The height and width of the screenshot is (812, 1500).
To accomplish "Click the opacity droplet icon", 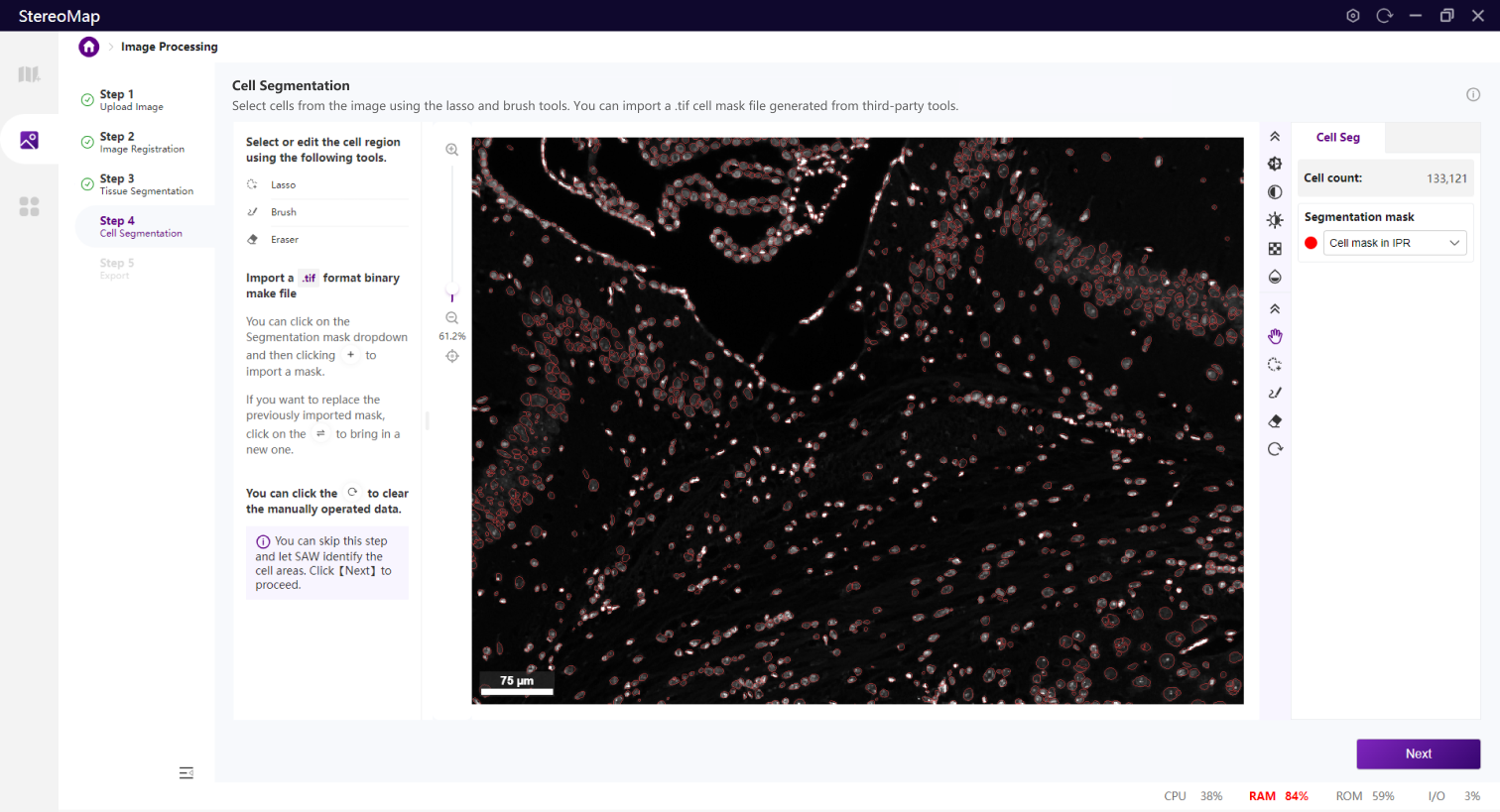I will [1275, 277].
